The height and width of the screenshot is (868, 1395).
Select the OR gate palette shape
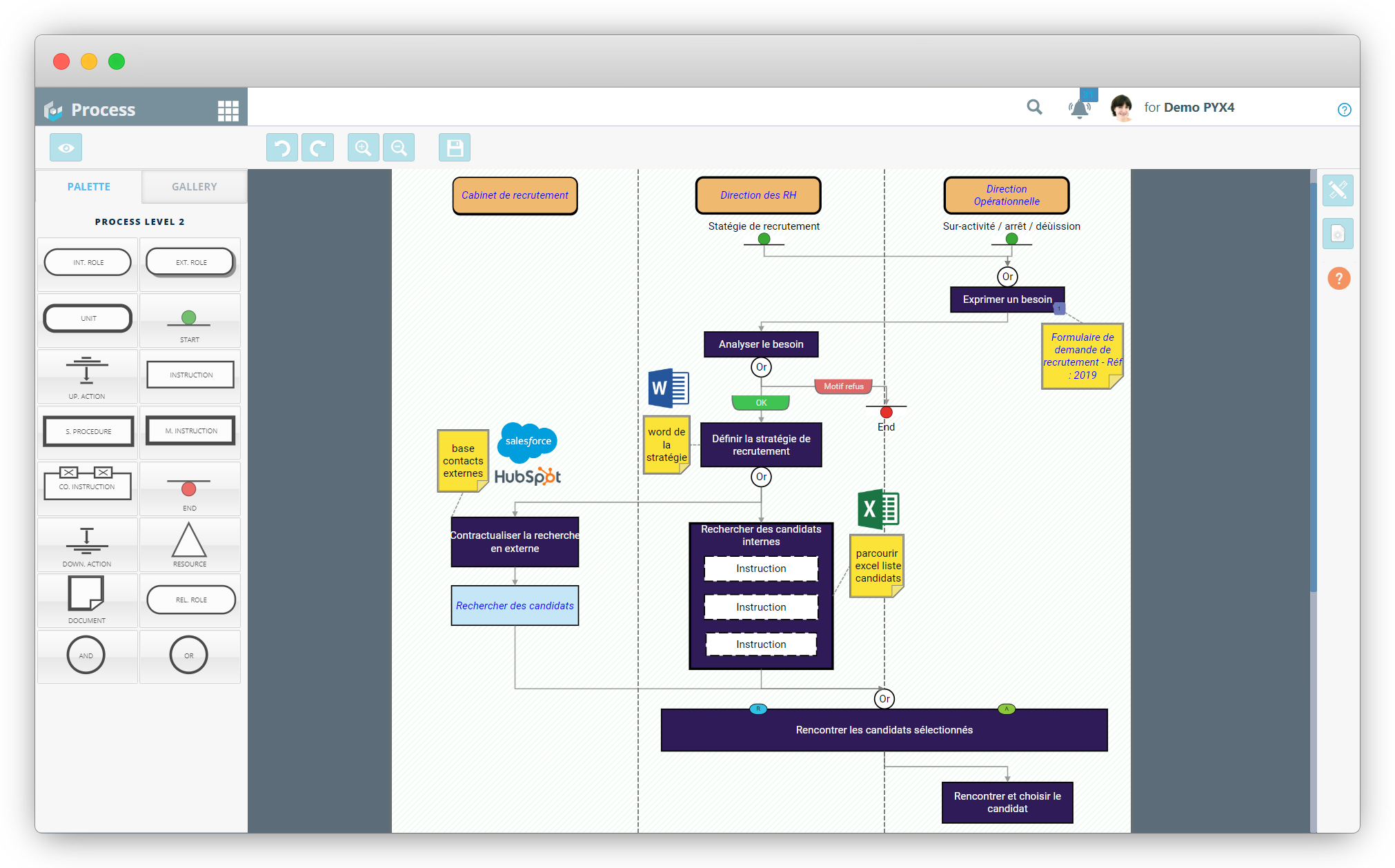coord(190,655)
